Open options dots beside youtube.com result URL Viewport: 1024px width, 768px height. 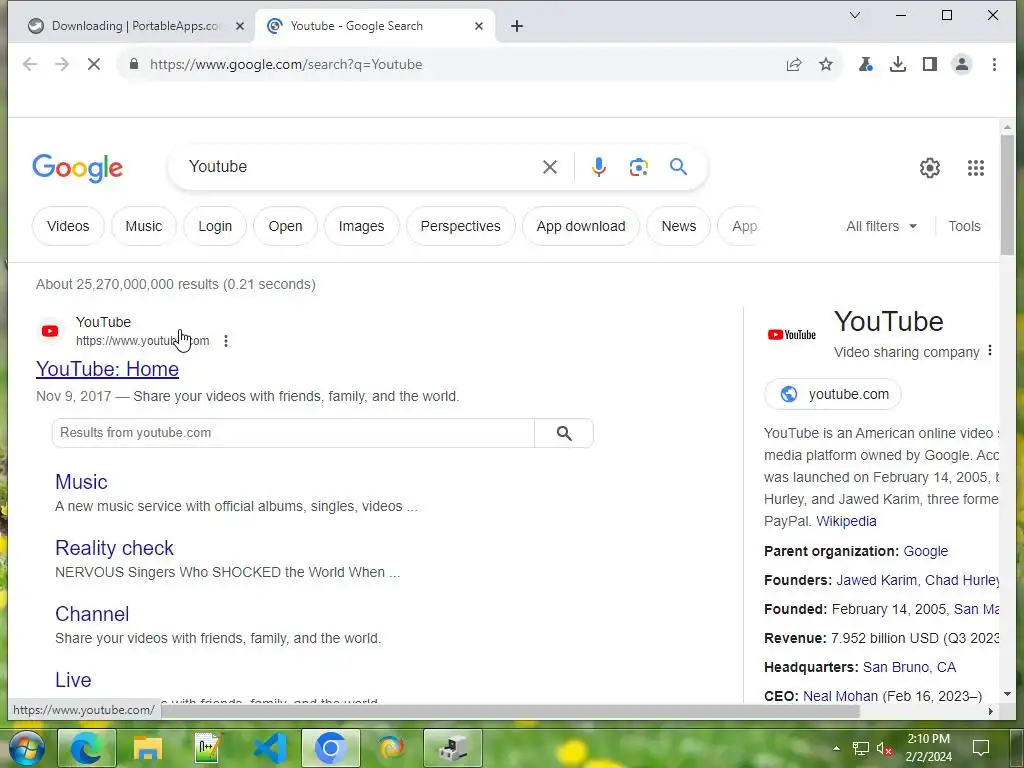click(x=226, y=341)
